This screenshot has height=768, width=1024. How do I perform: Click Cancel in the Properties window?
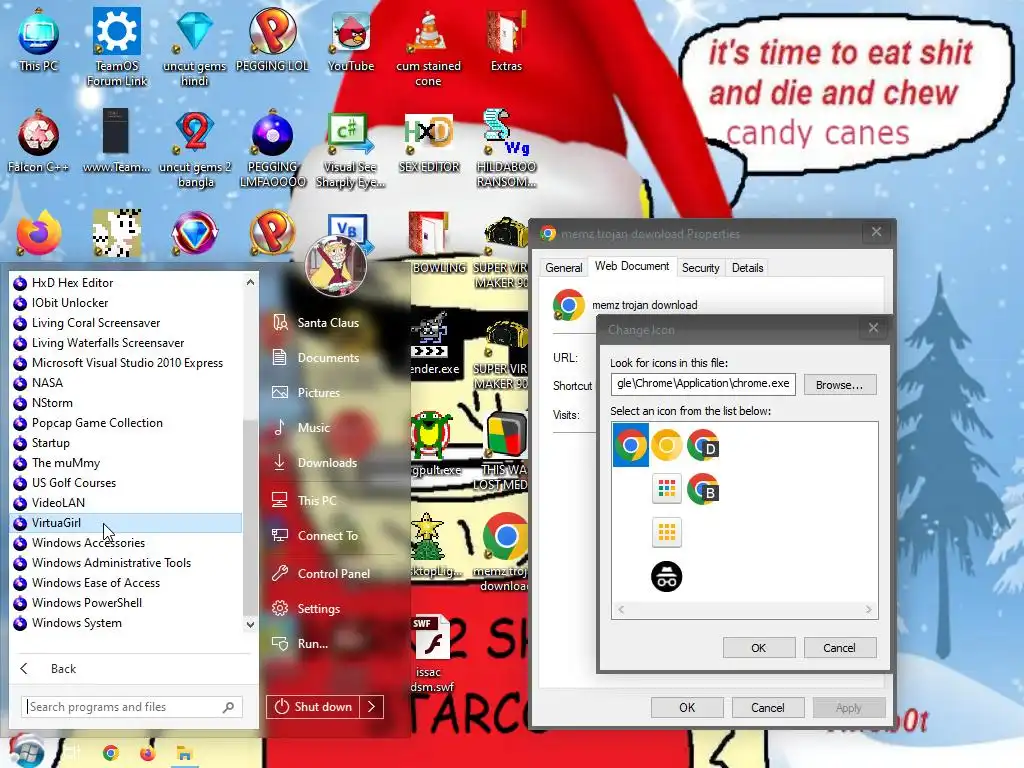pos(767,707)
